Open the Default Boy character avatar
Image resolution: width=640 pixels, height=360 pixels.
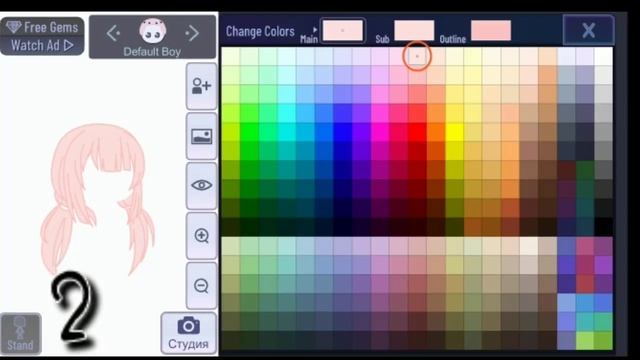click(153, 31)
